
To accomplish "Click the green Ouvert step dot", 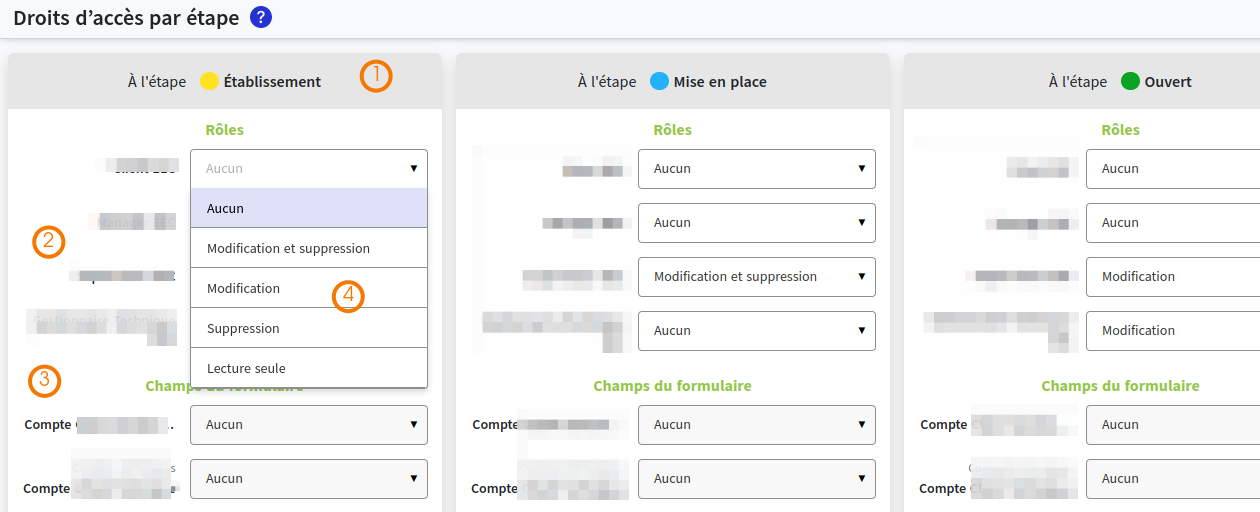I will (x=1130, y=82).
